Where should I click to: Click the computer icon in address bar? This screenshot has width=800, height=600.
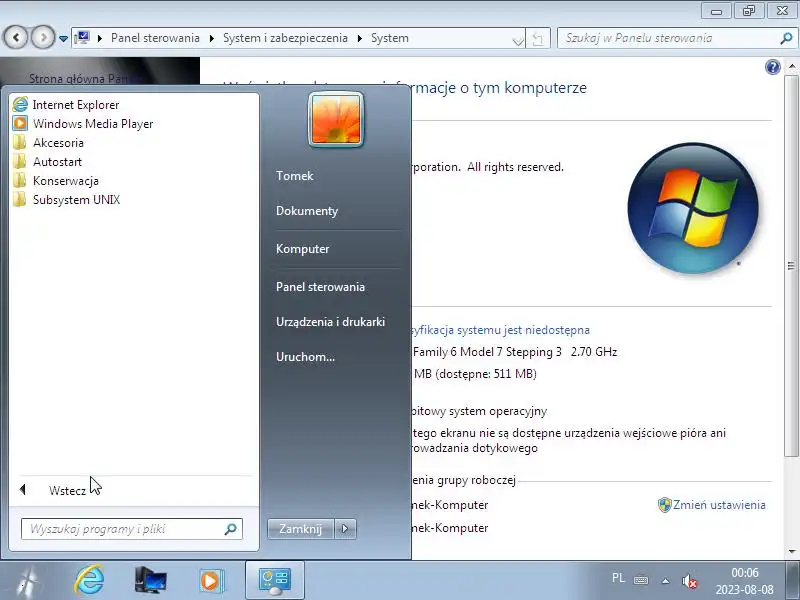point(82,38)
